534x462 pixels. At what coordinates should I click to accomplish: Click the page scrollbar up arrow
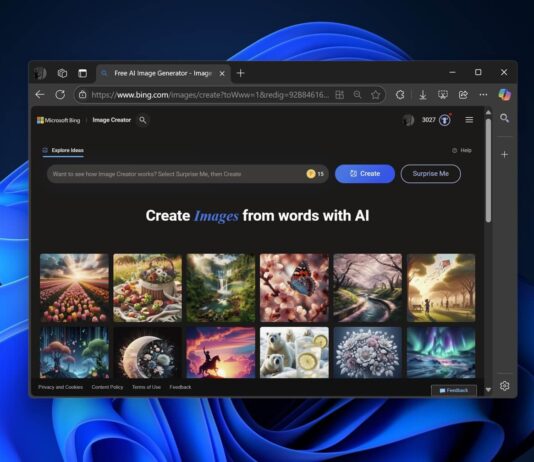pyautogui.click(x=488, y=112)
